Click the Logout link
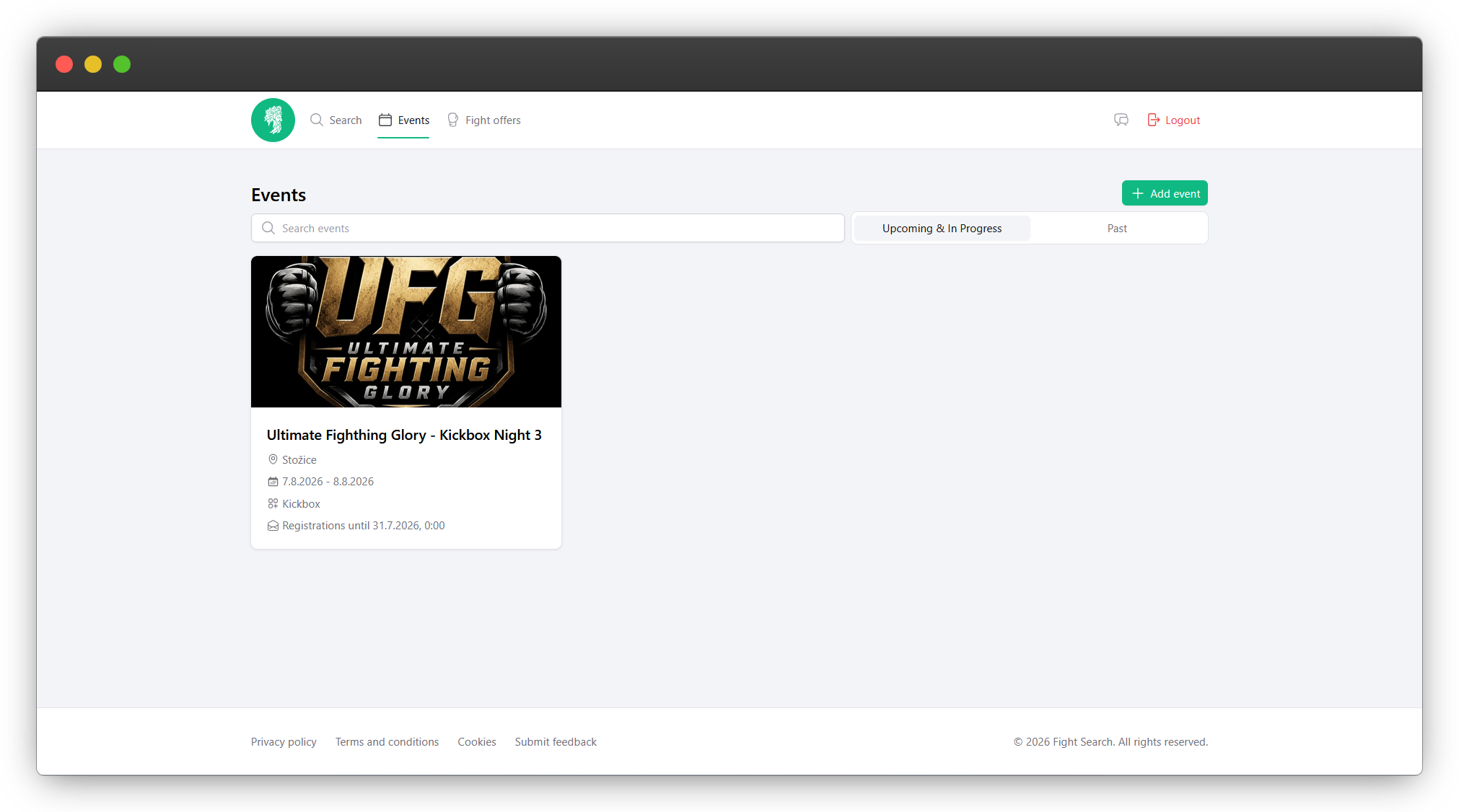1459x812 pixels. [1174, 120]
